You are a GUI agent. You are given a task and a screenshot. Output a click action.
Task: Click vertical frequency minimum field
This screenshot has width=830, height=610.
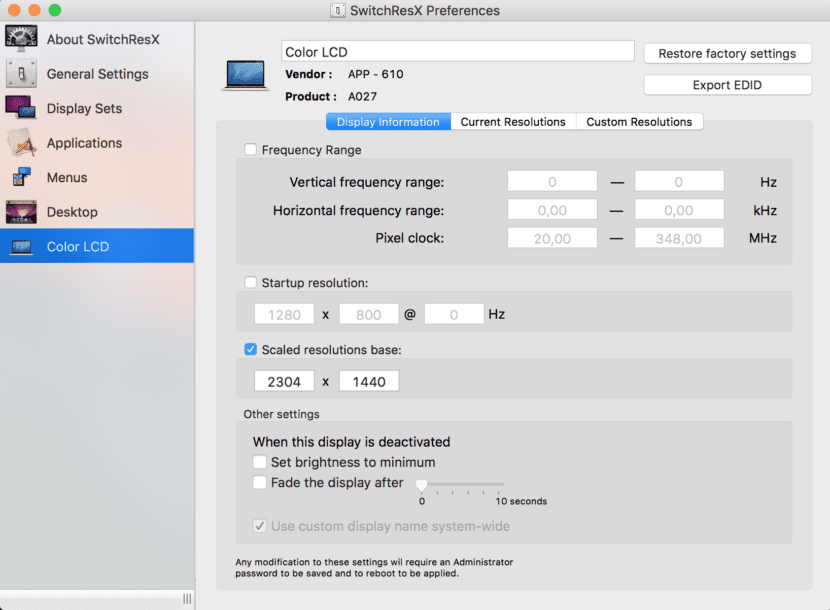click(x=552, y=182)
